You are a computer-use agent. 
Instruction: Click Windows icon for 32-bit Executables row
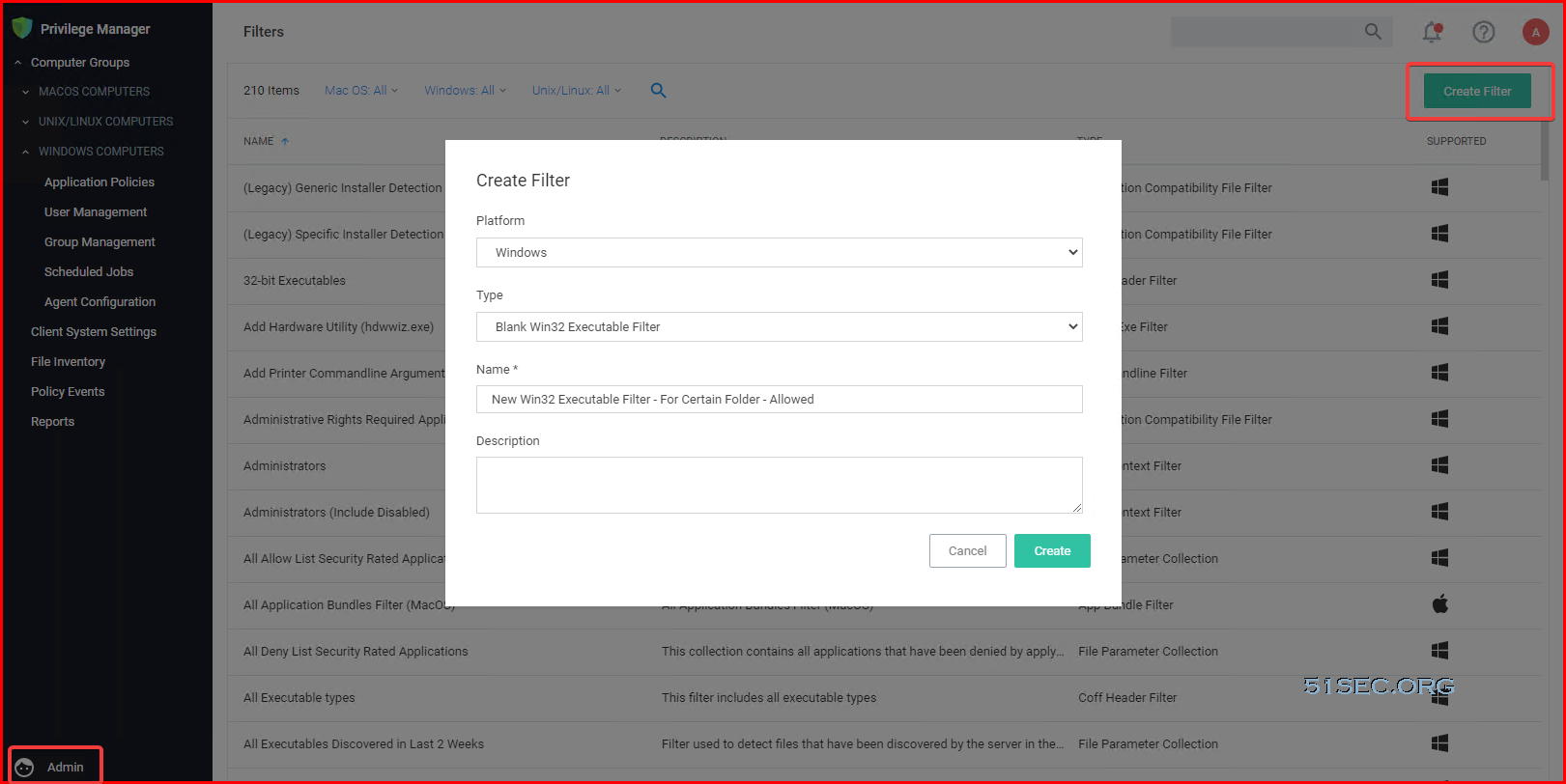point(1439,280)
